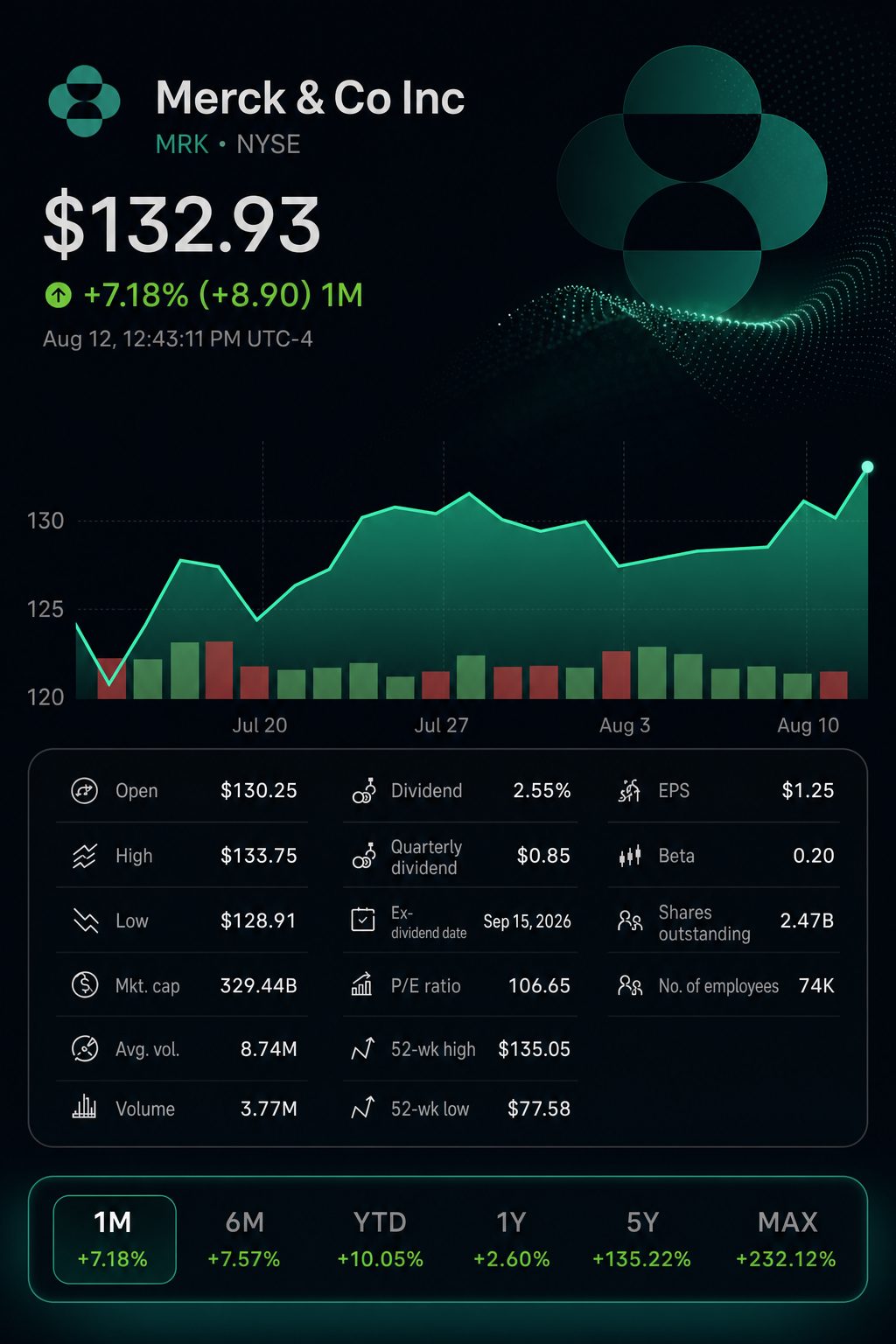Click the large Merck logo graphic
This screenshot has width=896, height=1344.
click(x=692, y=182)
